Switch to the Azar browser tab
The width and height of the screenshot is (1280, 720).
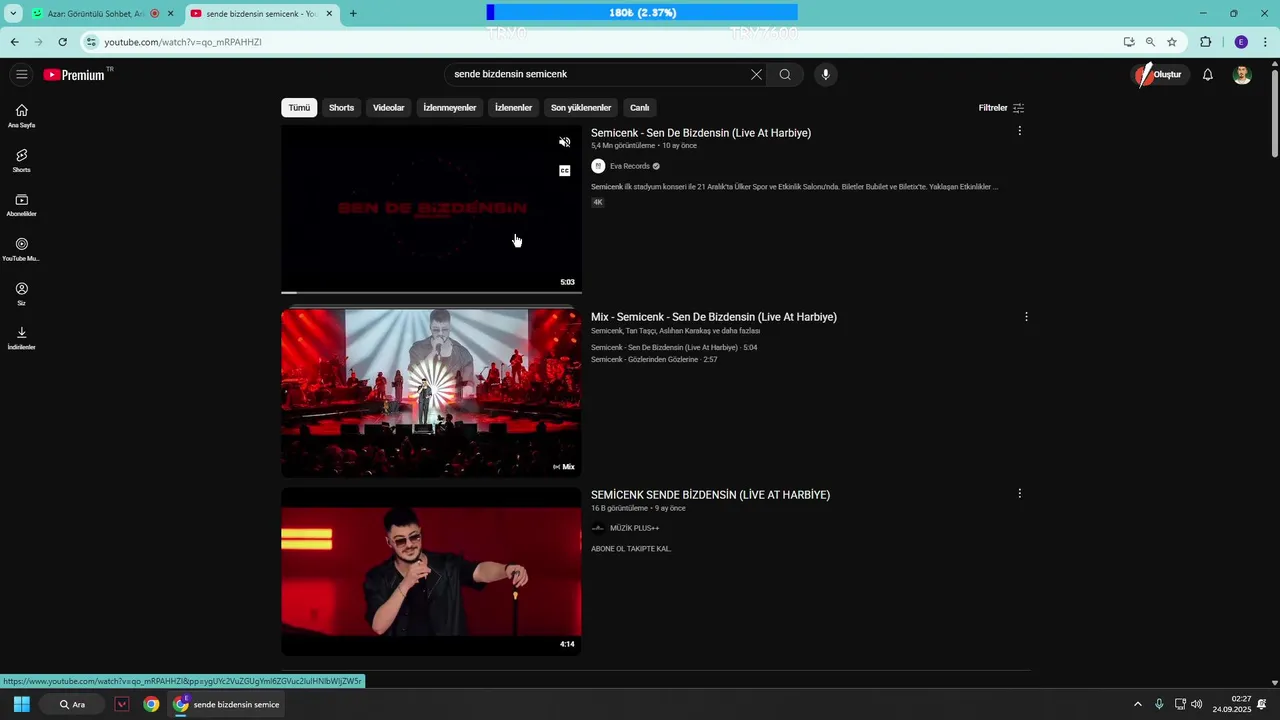pyautogui.click(x=98, y=14)
